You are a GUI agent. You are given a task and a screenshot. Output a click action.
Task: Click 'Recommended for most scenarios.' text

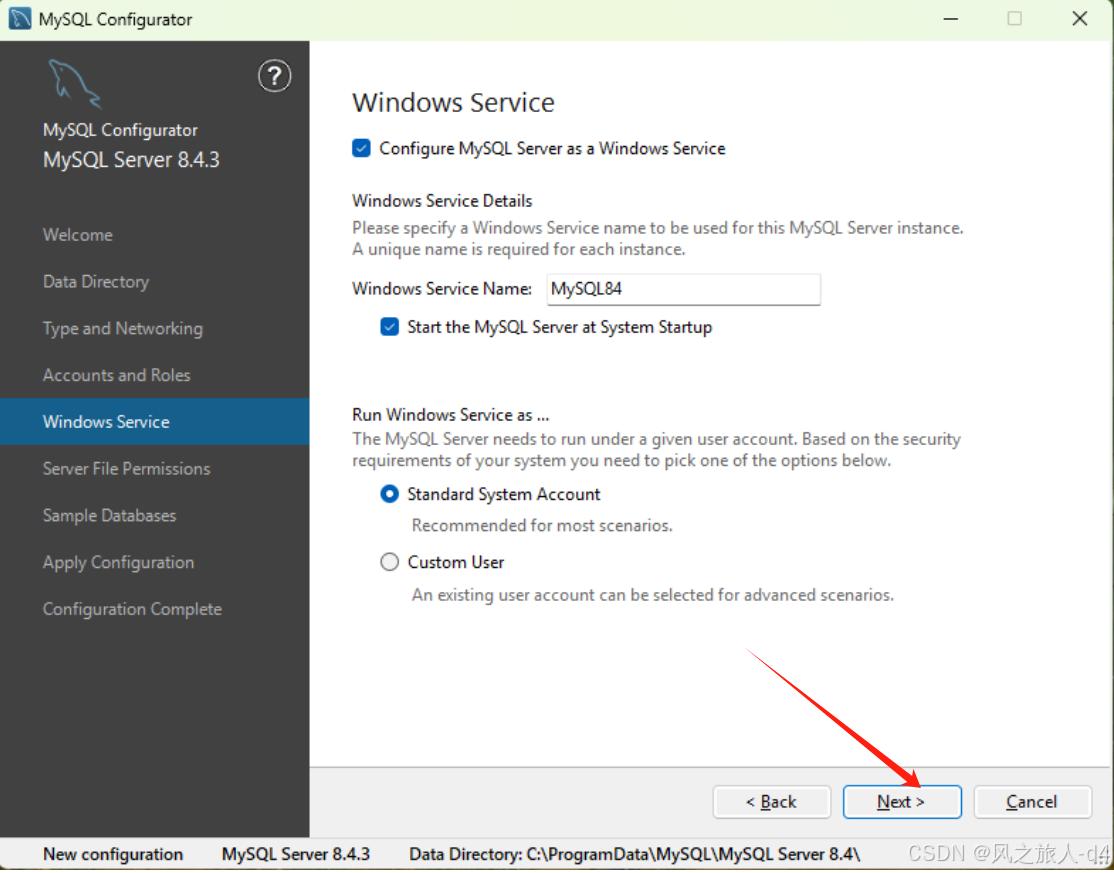click(x=542, y=526)
